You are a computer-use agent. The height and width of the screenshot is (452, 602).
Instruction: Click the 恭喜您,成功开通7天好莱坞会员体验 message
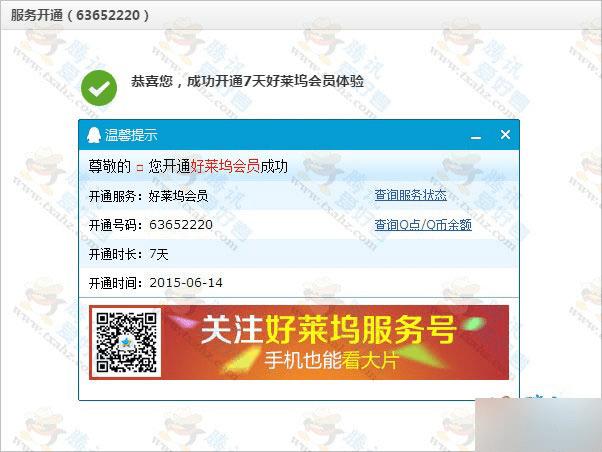[x=247, y=81]
